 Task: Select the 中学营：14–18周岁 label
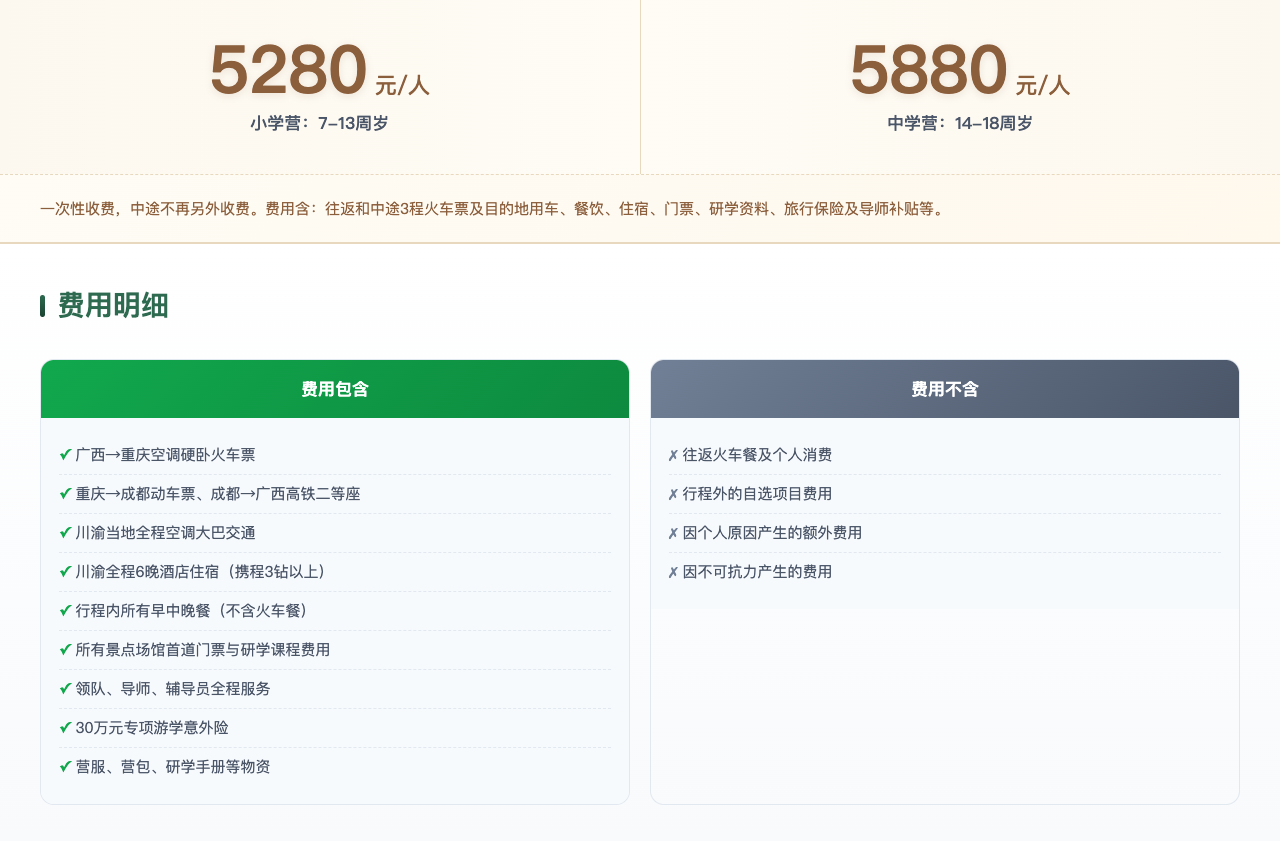point(958,123)
